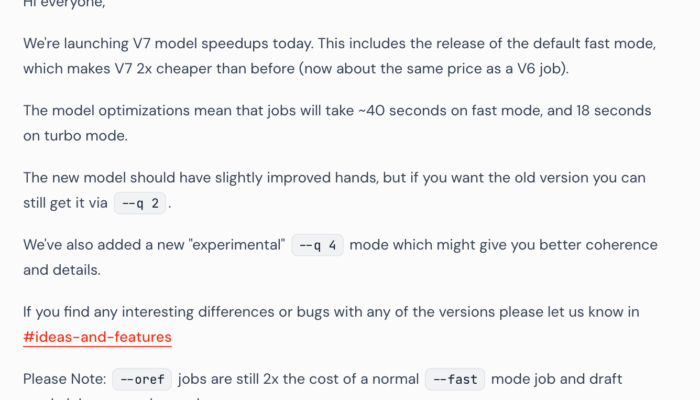Screen dimensions: 700x400
Task: Select the "--oref" code snippet
Action: [142, 379]
